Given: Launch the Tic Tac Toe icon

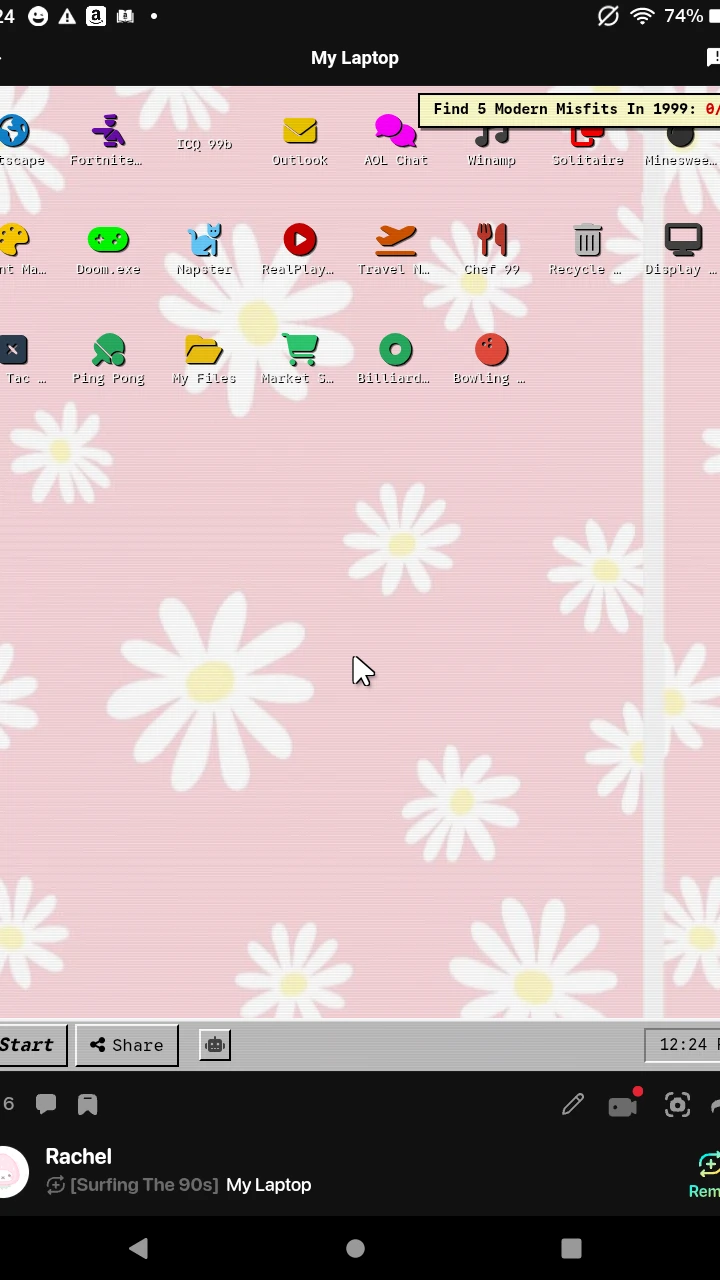Looking at the screenshot, I should pyautogui.click(x=12, y=350).
